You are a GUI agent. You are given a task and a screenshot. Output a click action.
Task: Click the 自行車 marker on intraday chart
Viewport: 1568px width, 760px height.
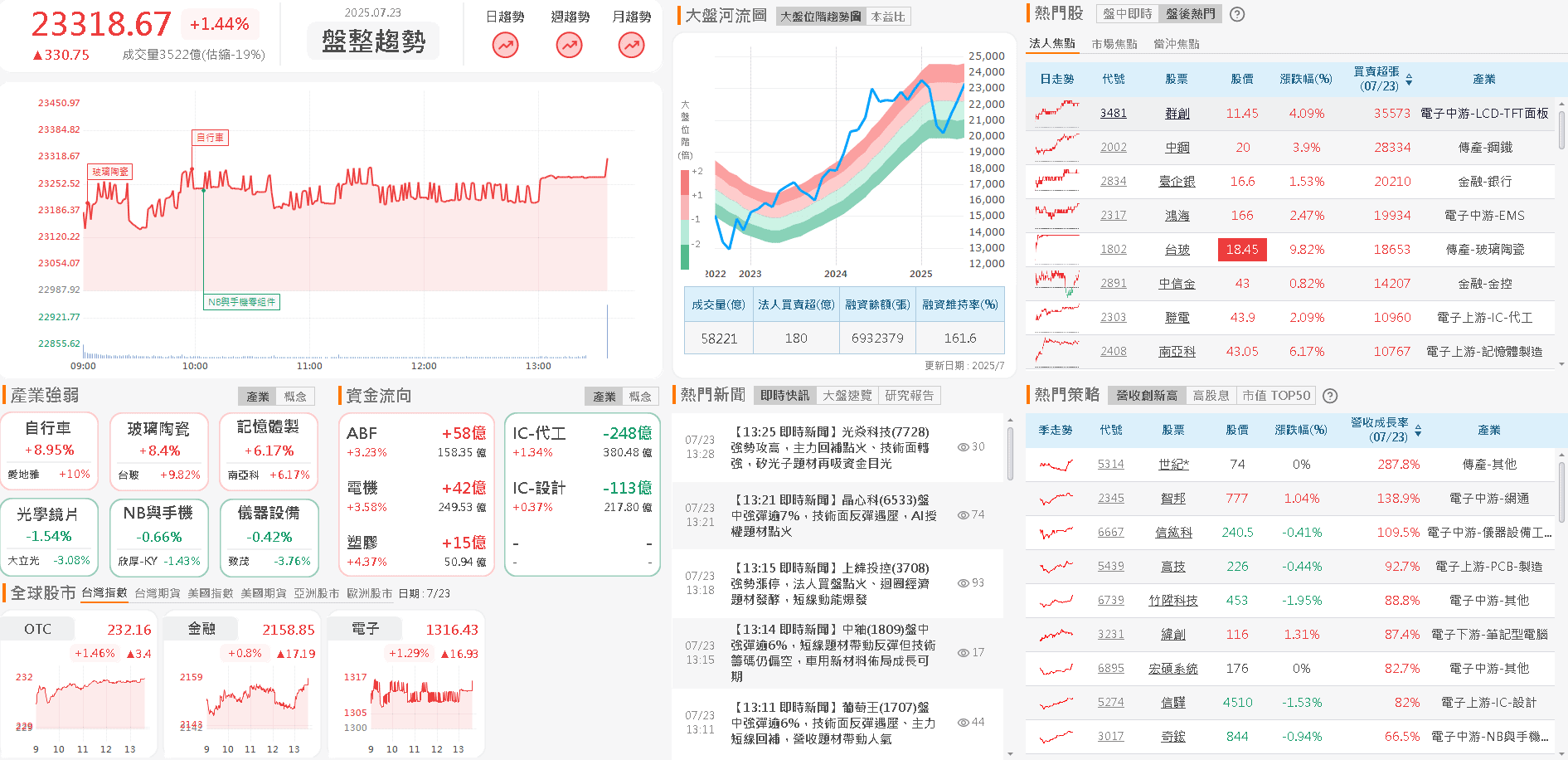[210, 137]
